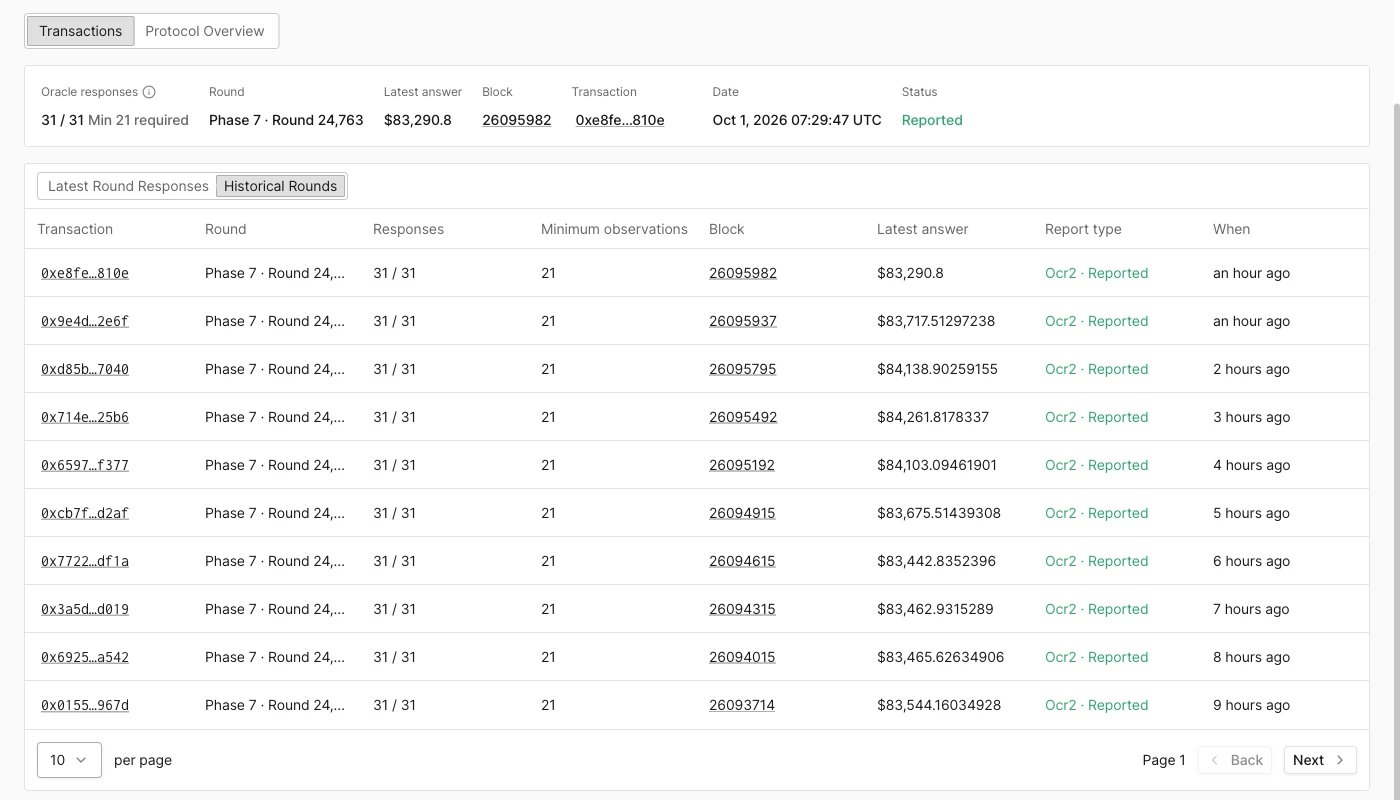
Task: Open block 26094615 link
Action: 742,561
